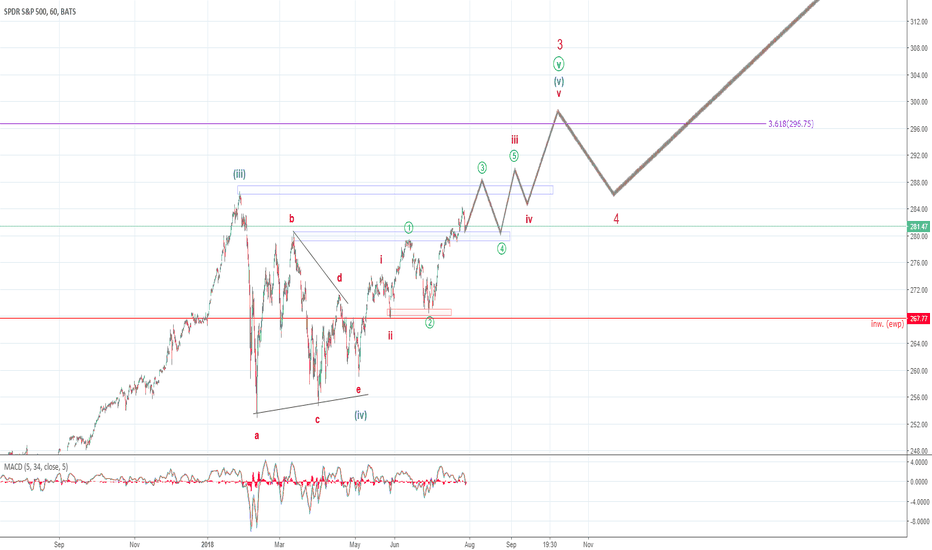
Task: Select the red 267.77 horizontal line
Action: point(454,318)
